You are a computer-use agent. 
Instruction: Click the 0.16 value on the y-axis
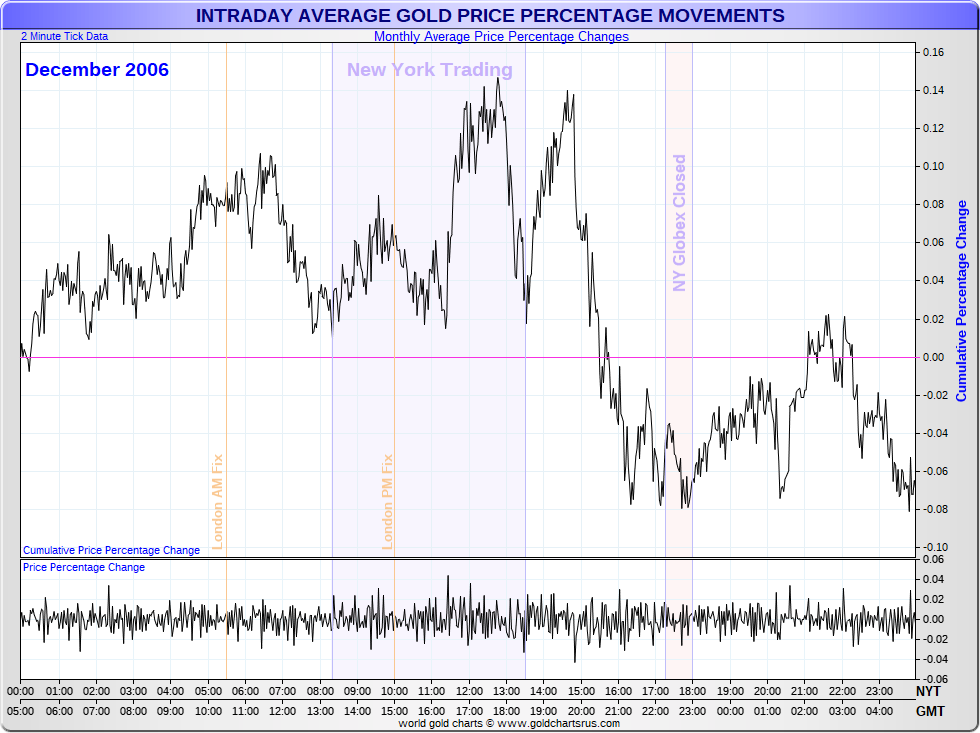934,52
